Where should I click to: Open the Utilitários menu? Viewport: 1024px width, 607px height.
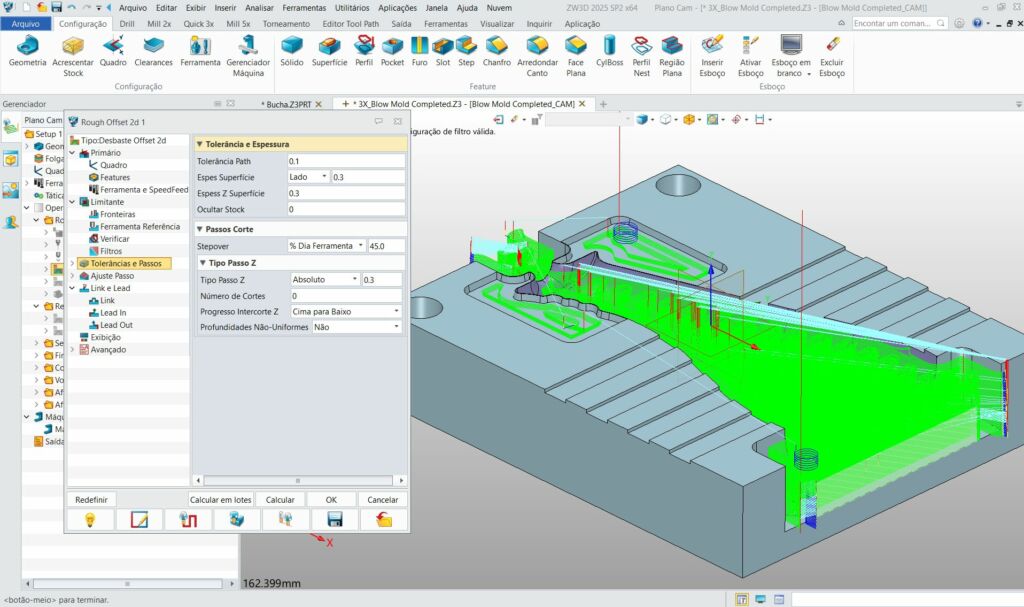tap(351, 8)
